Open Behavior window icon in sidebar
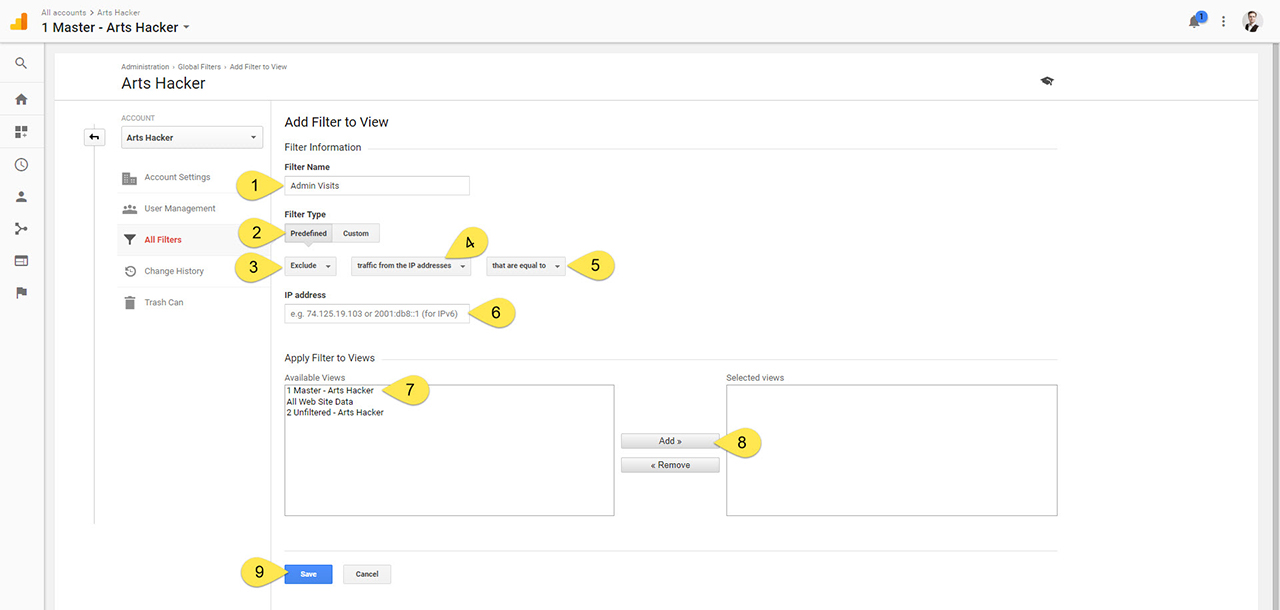 coord(21,261)
